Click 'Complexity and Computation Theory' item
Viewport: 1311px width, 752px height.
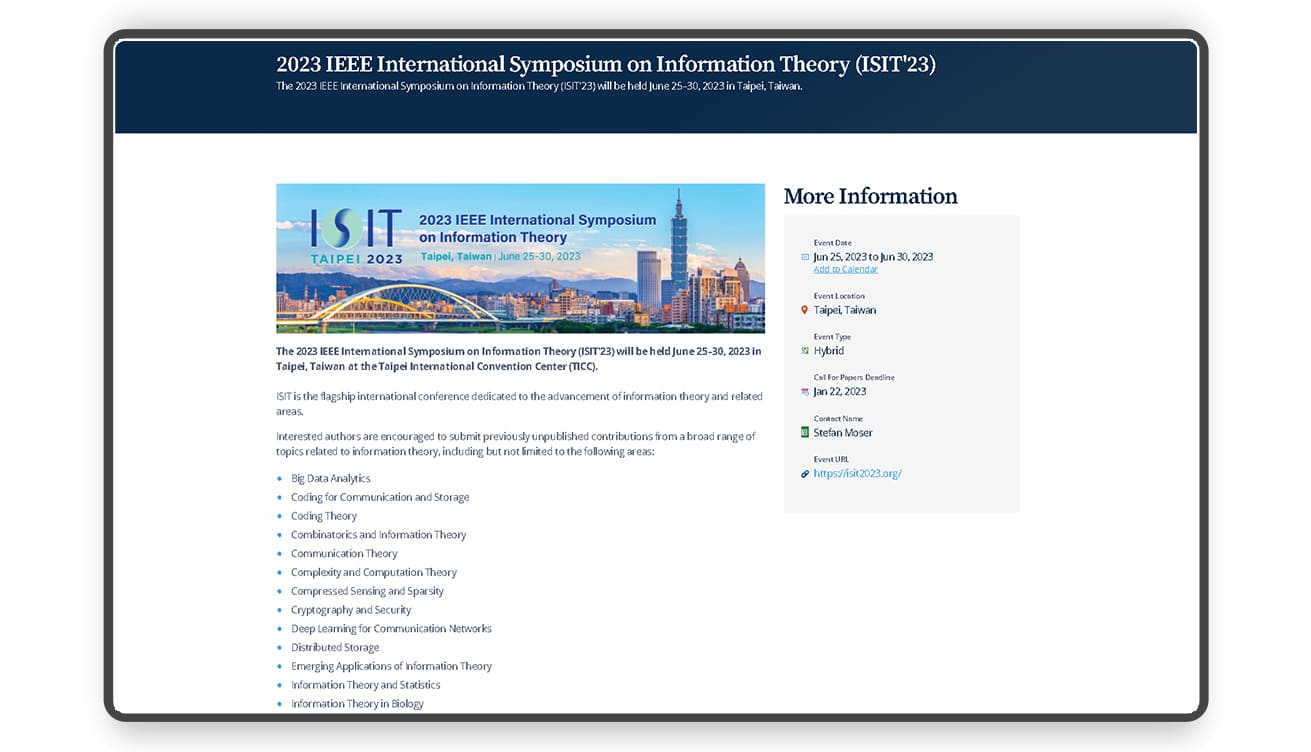pyautogui.click(x=374, y=573)
